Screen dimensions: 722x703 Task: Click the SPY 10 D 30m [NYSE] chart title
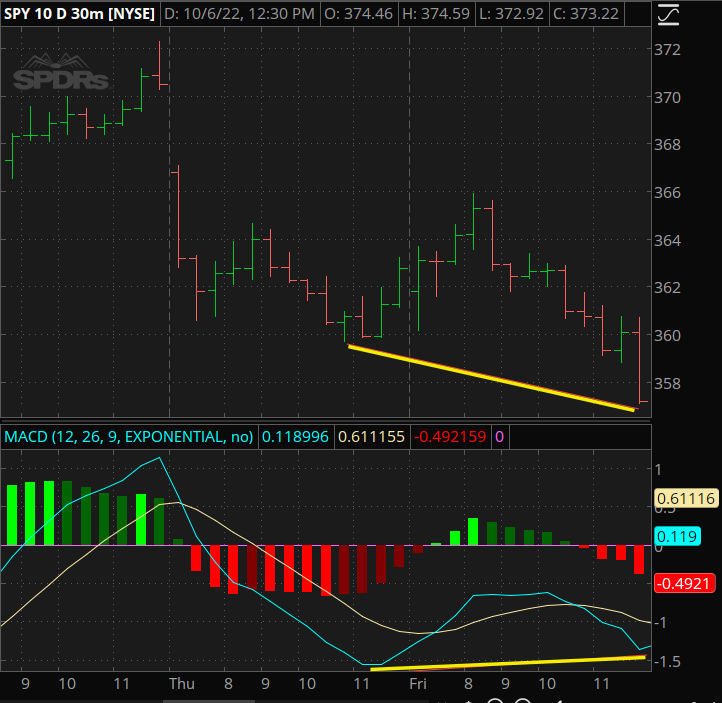tap(79, 14)
